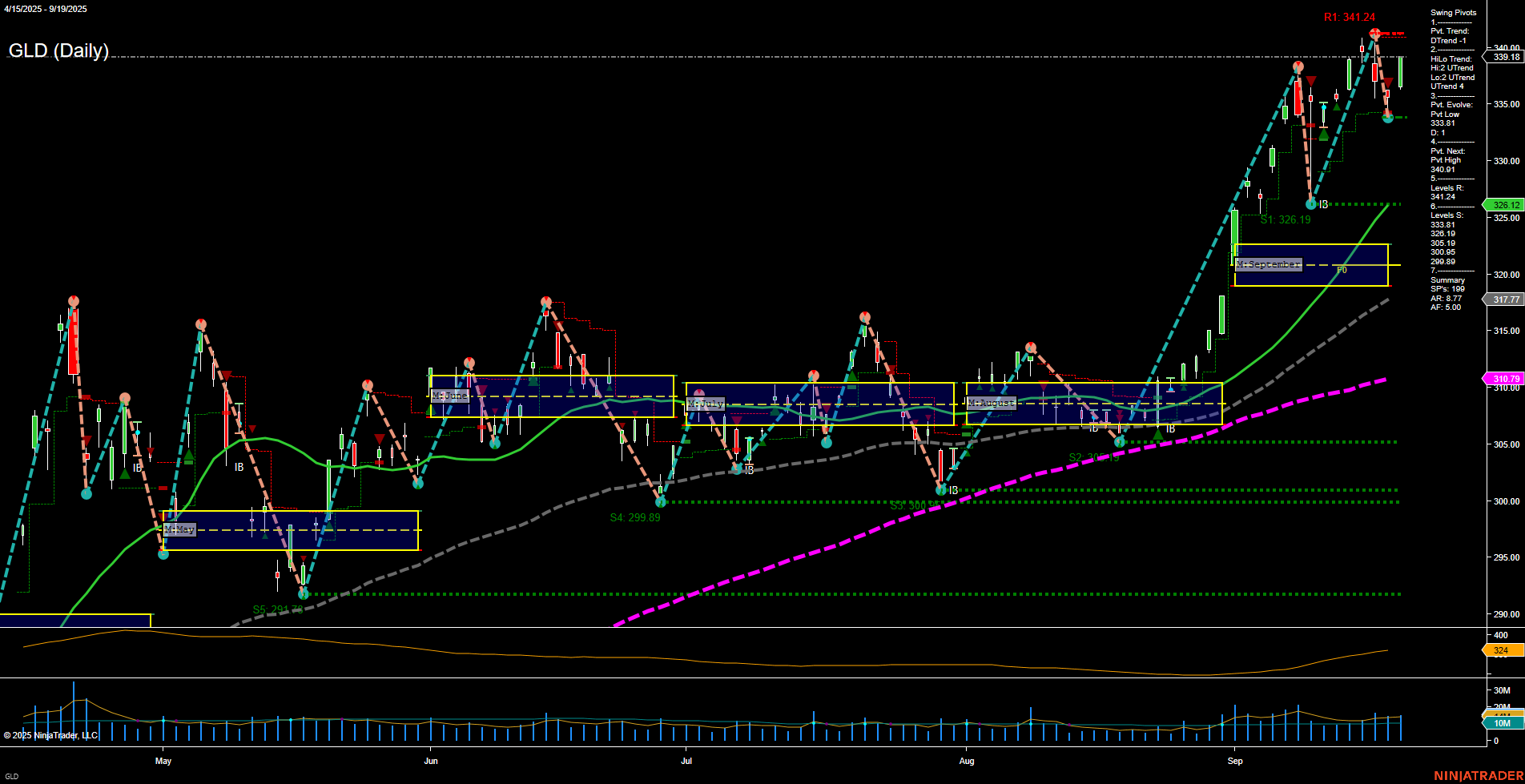Viewport: 1525px width, 784px height.
Task: Click the Sep label on the time axis
Action: tap(1236, 761)
